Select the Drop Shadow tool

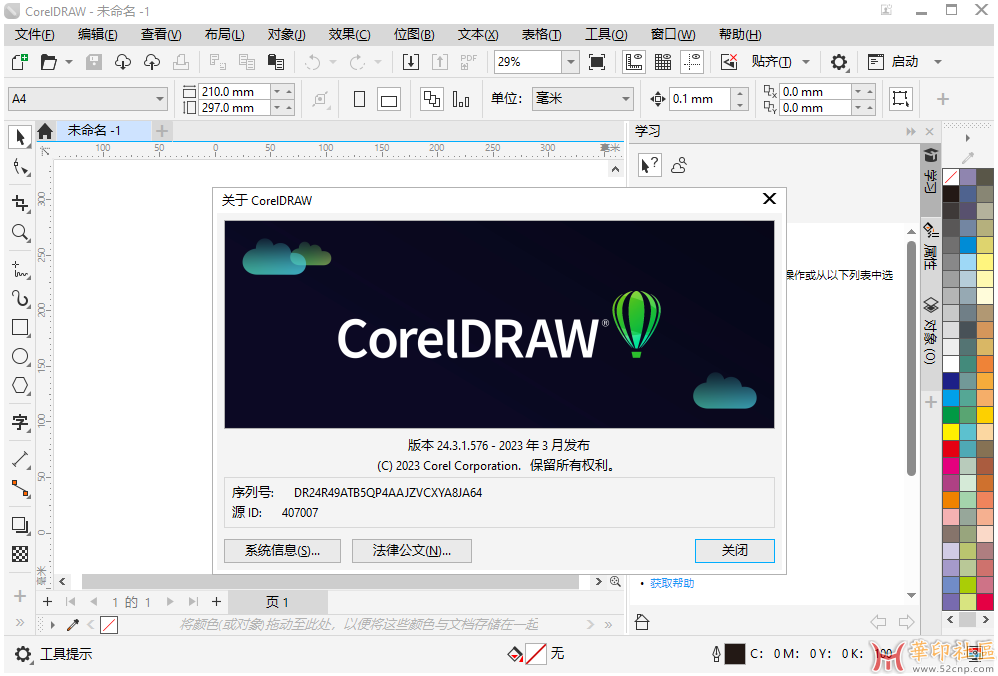20,525
